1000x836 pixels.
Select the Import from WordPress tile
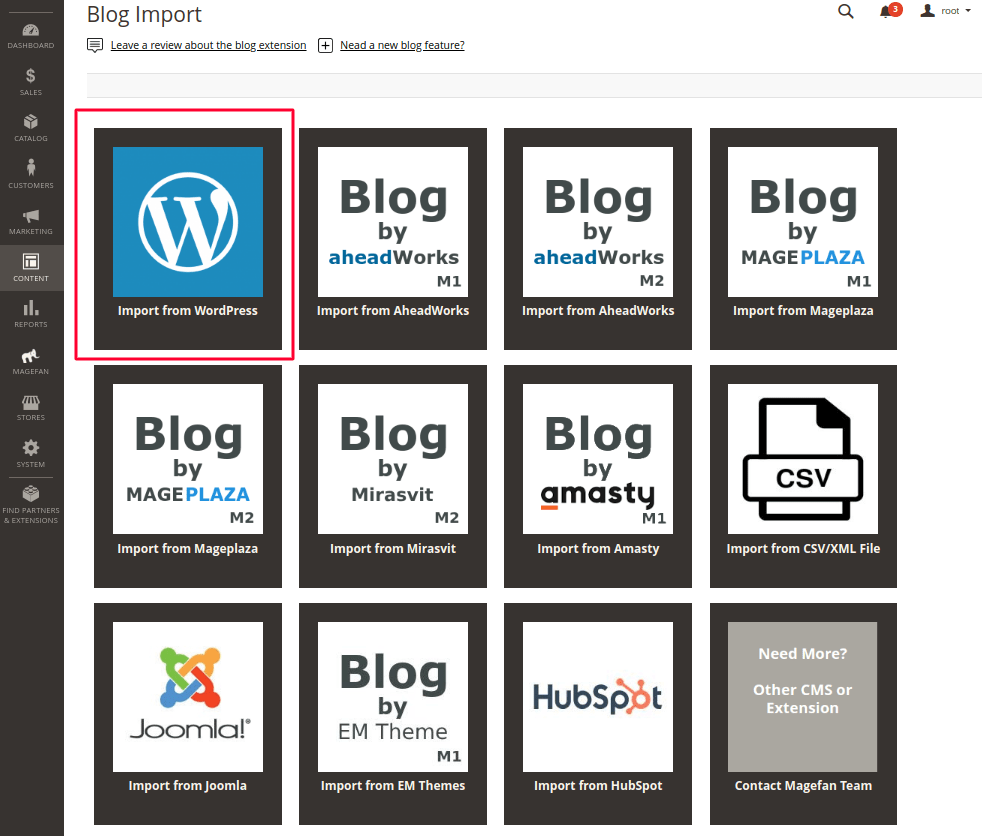click(188, 238)
